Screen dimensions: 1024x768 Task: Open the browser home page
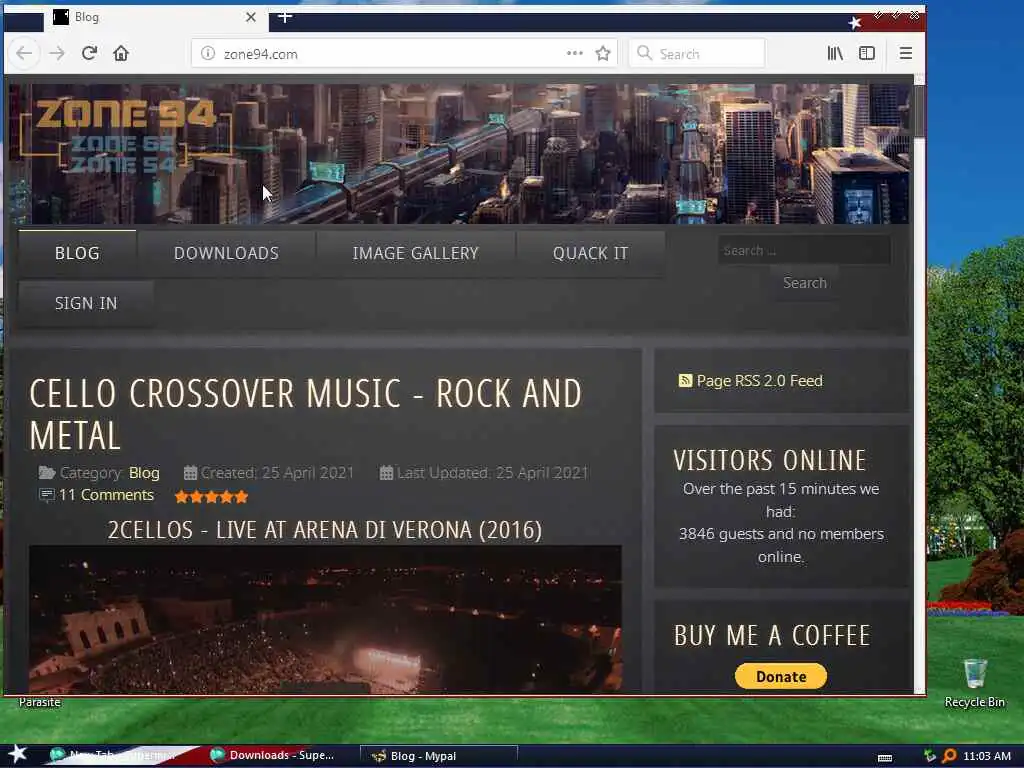click(x=121, y=53)
